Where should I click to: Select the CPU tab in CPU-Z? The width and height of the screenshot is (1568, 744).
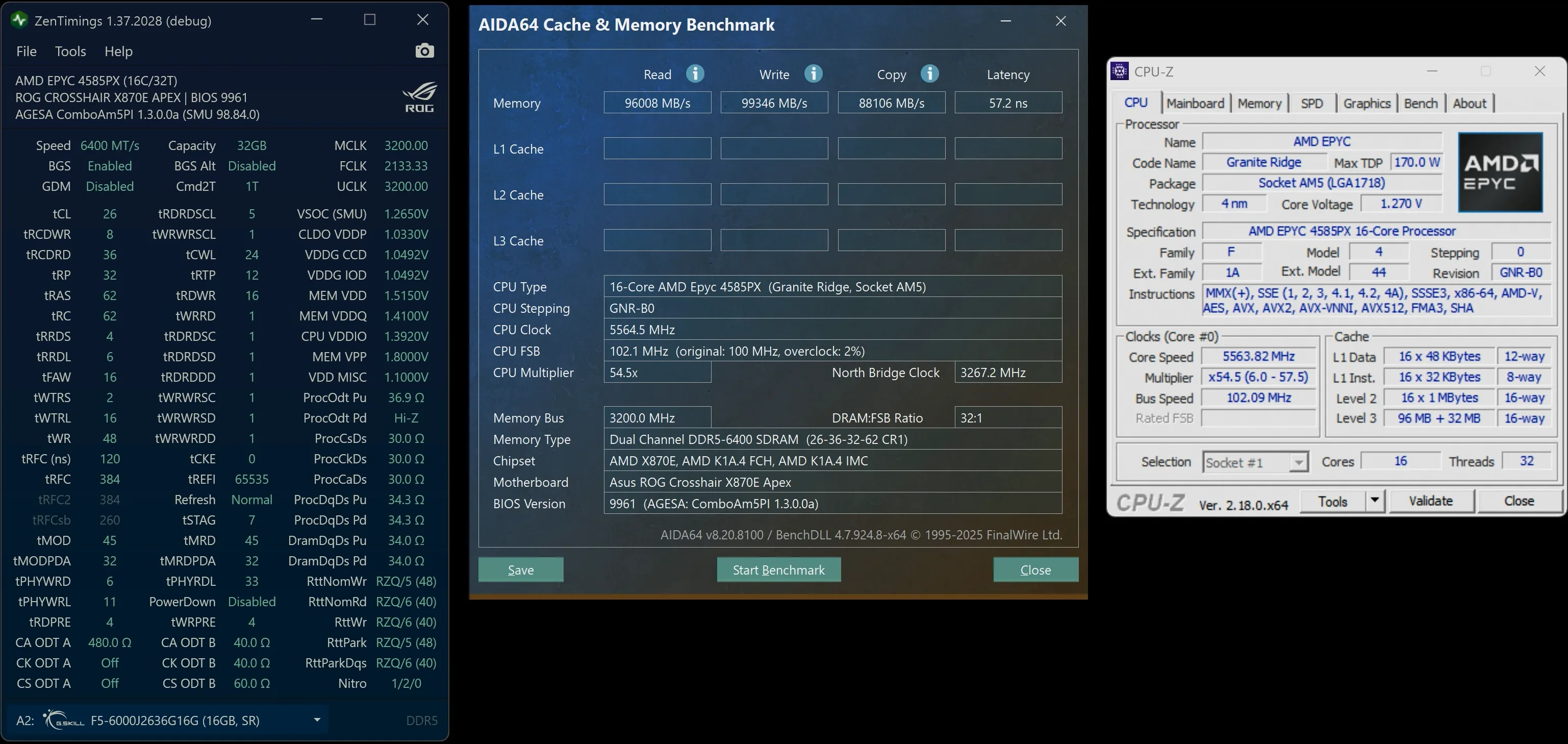click(1136, 102)
